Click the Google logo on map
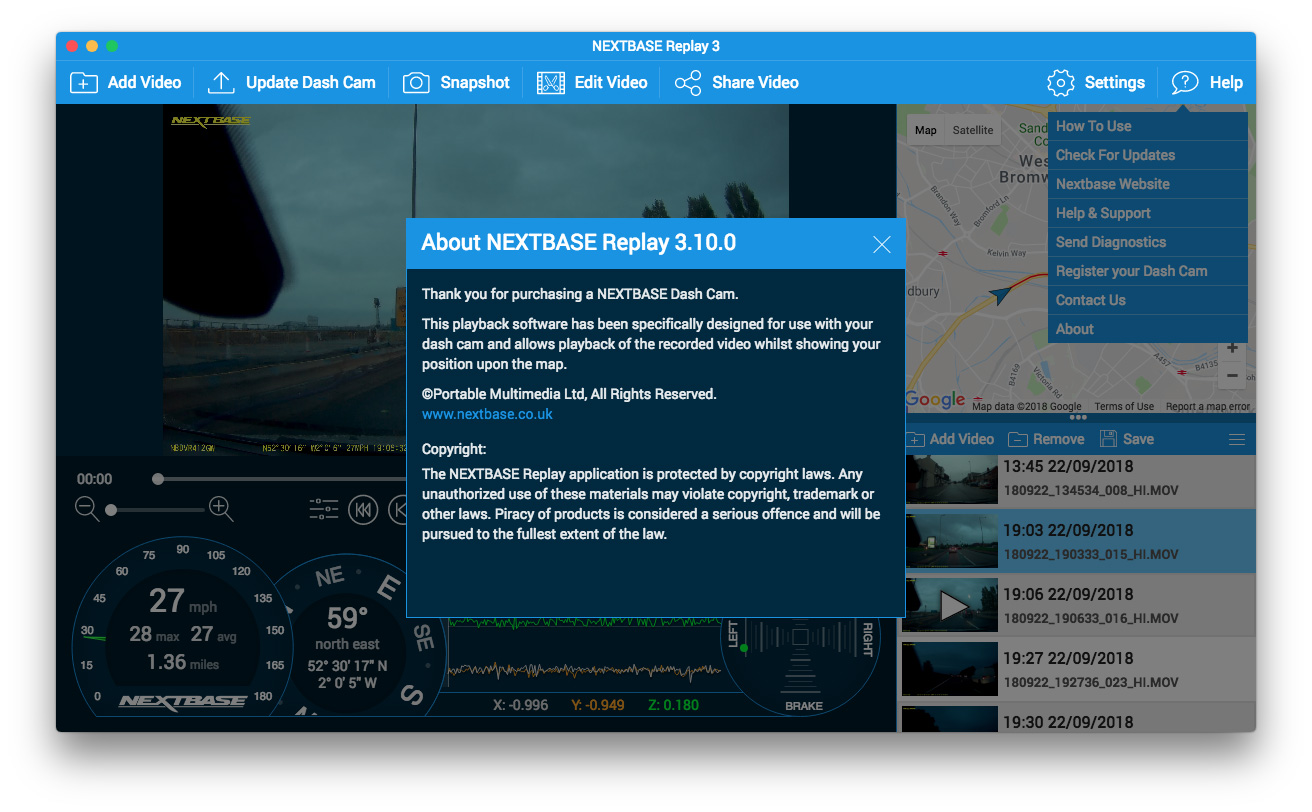 click(935, 400)
